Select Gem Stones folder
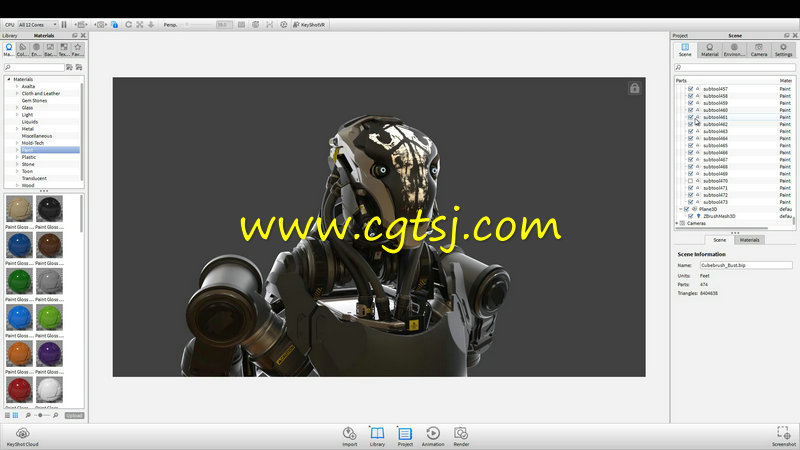The height and width of the screenshot is (450, 800). (34, 101)
